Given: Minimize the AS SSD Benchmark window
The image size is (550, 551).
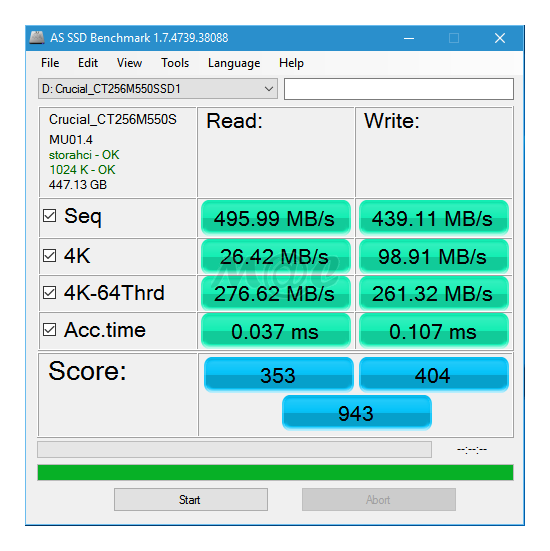Looking at the screenshot, I should 409,38.
